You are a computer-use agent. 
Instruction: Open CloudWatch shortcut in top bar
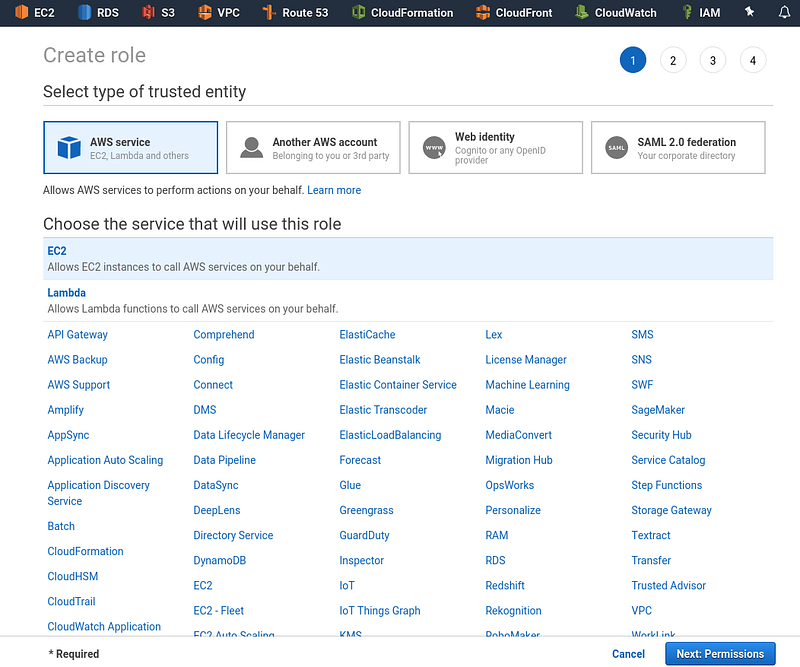click(616, 13)
